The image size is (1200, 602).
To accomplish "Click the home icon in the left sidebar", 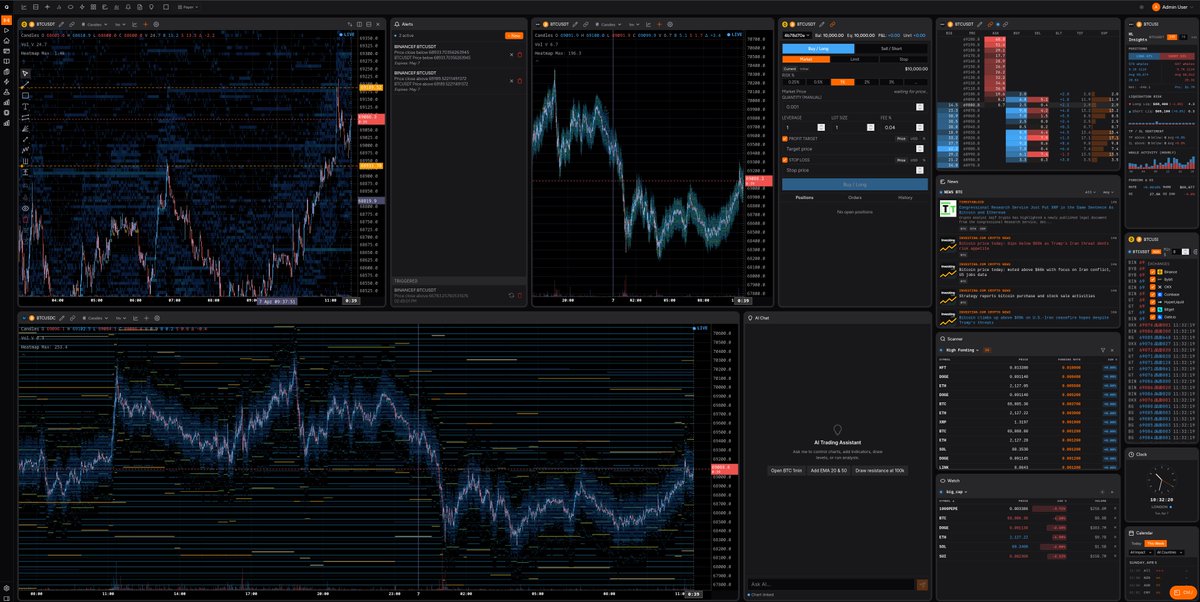I will click(x=6, y=41).
